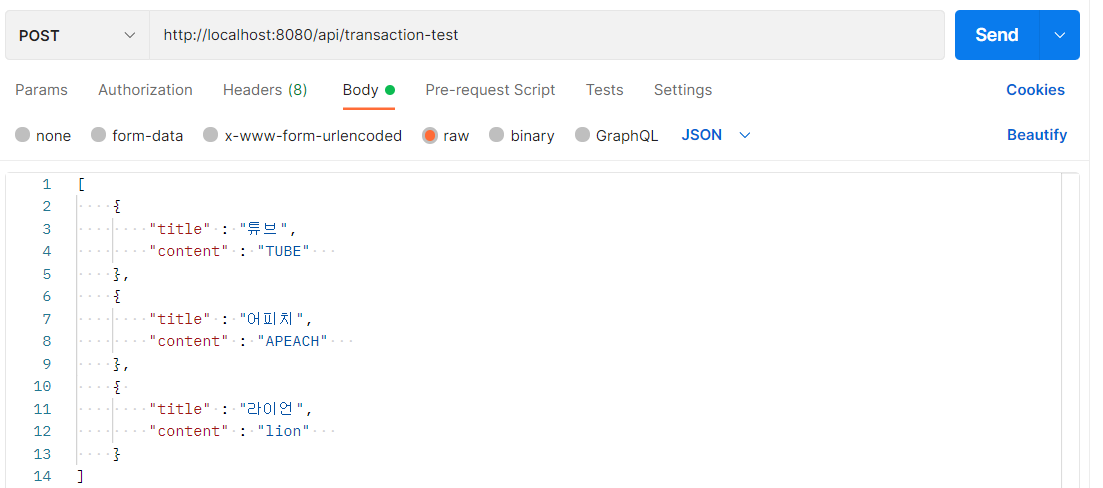The image size is (1103, 488).
Task: Switch to the Params tab
Action: 41,90
